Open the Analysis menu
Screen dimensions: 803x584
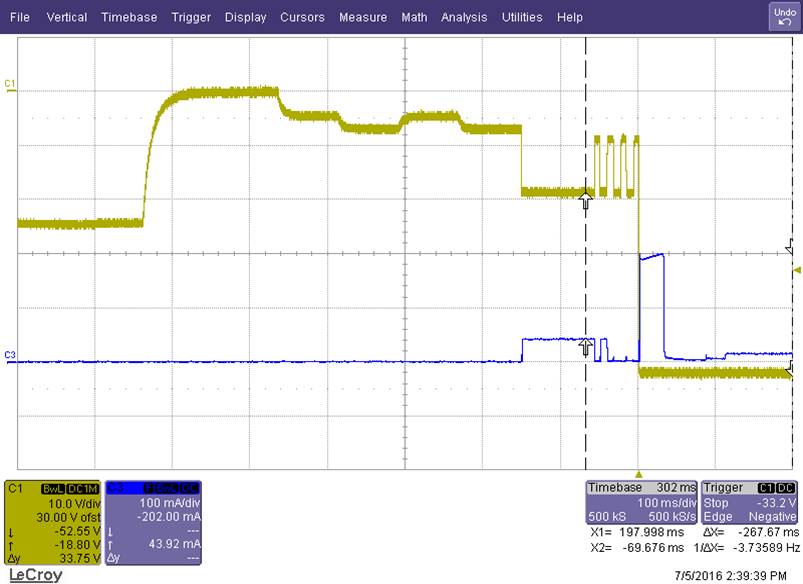point(464,17)
